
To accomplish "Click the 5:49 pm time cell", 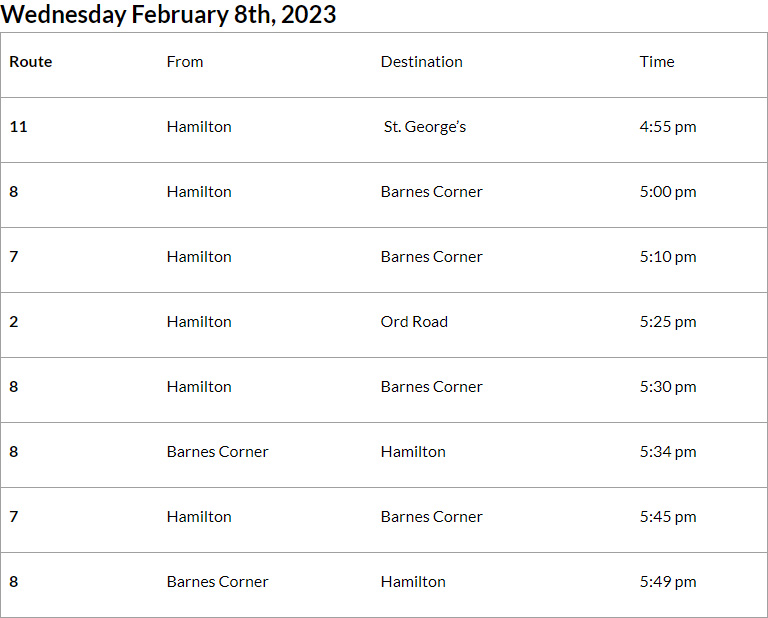I will coord(668,582).
